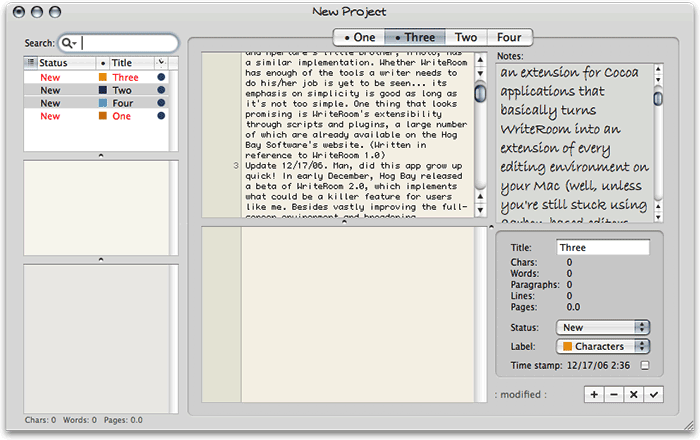Click the blue dot in the Two row
This screenshot has height=440, width=700.
point(161,90)
